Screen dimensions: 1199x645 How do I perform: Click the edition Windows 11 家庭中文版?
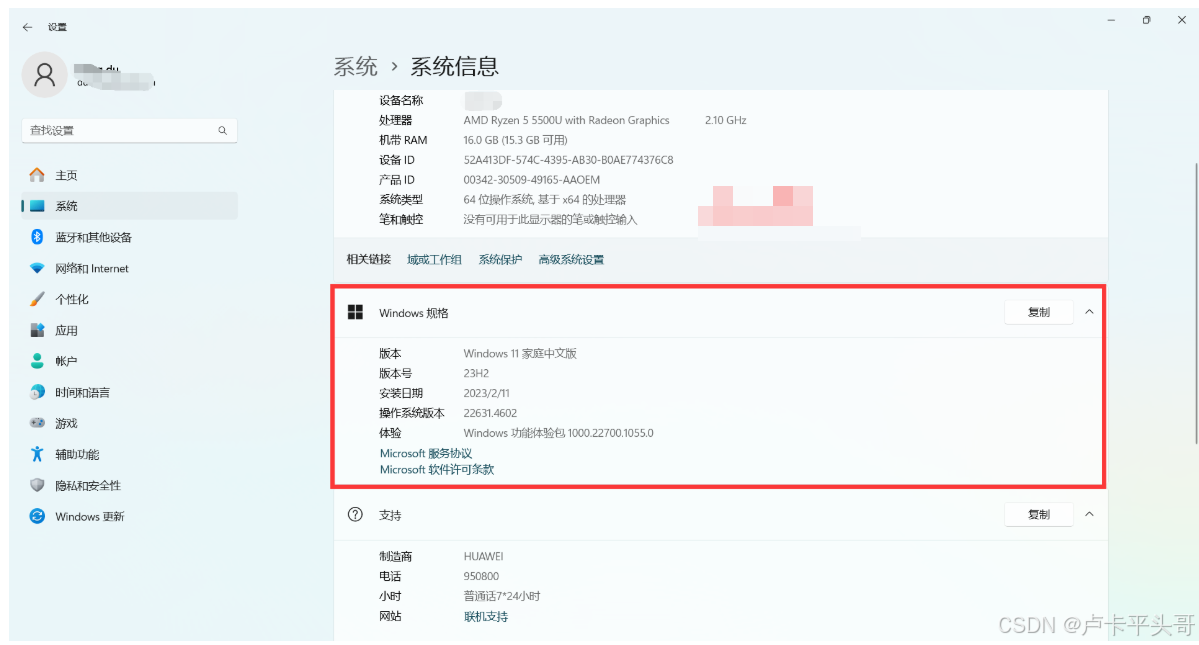pyautogui.click(x=520, y=353)
